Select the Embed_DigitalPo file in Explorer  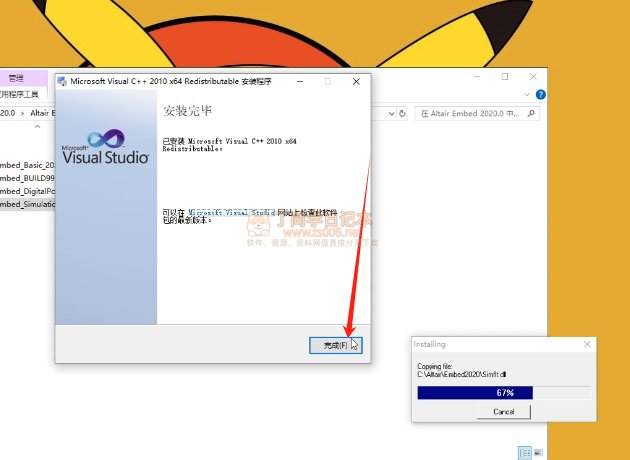point(27,191)
